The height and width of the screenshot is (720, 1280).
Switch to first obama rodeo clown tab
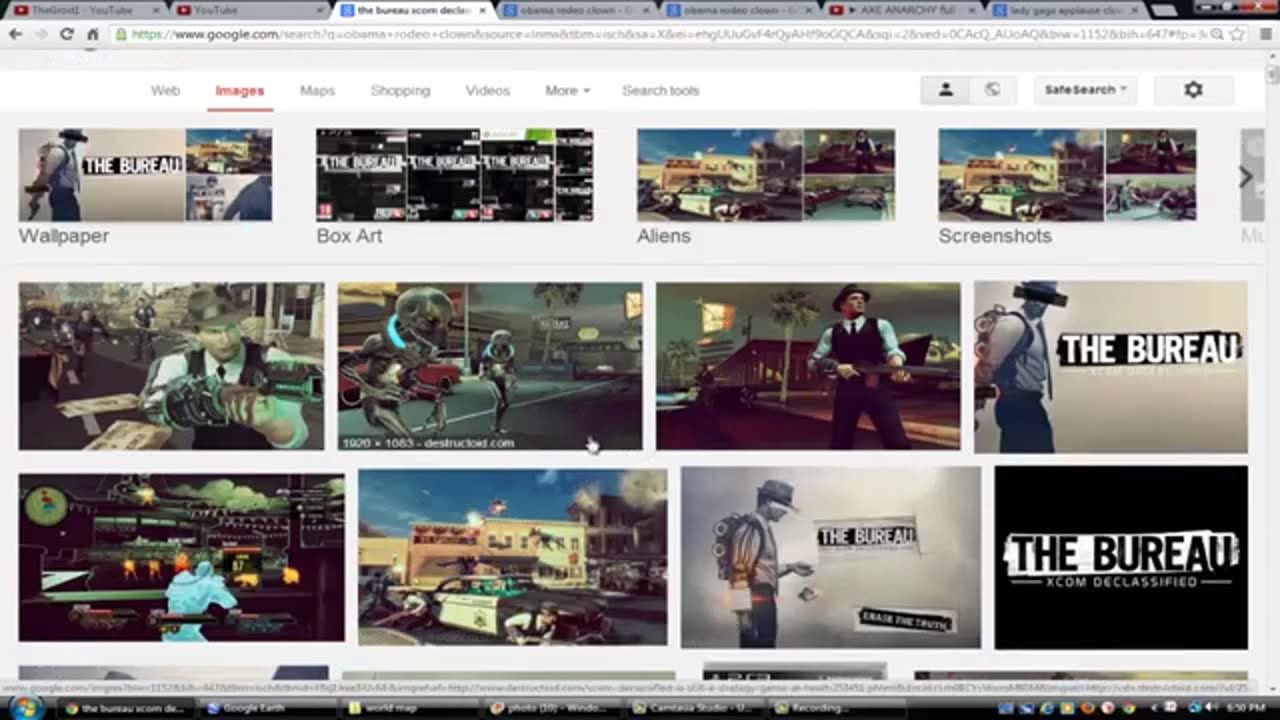[x=573, y=10]
